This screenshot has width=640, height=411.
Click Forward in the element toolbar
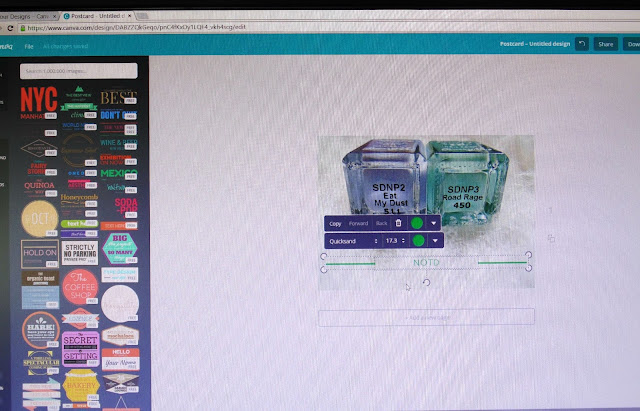[x=358, y=223]
